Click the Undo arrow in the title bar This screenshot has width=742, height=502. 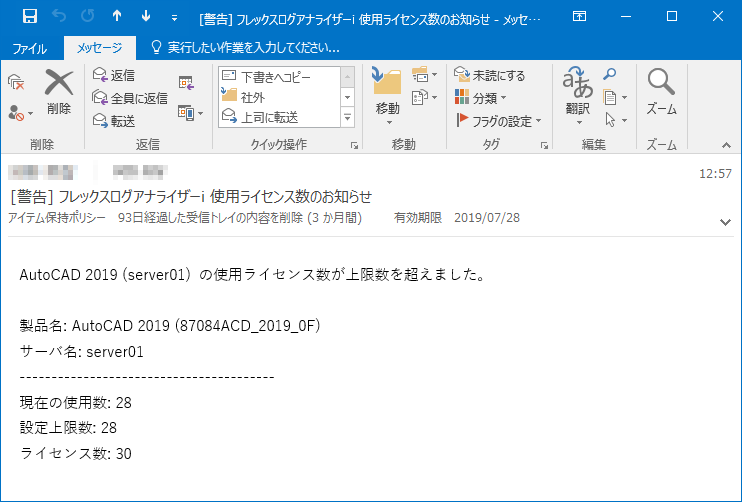point(59,17)
